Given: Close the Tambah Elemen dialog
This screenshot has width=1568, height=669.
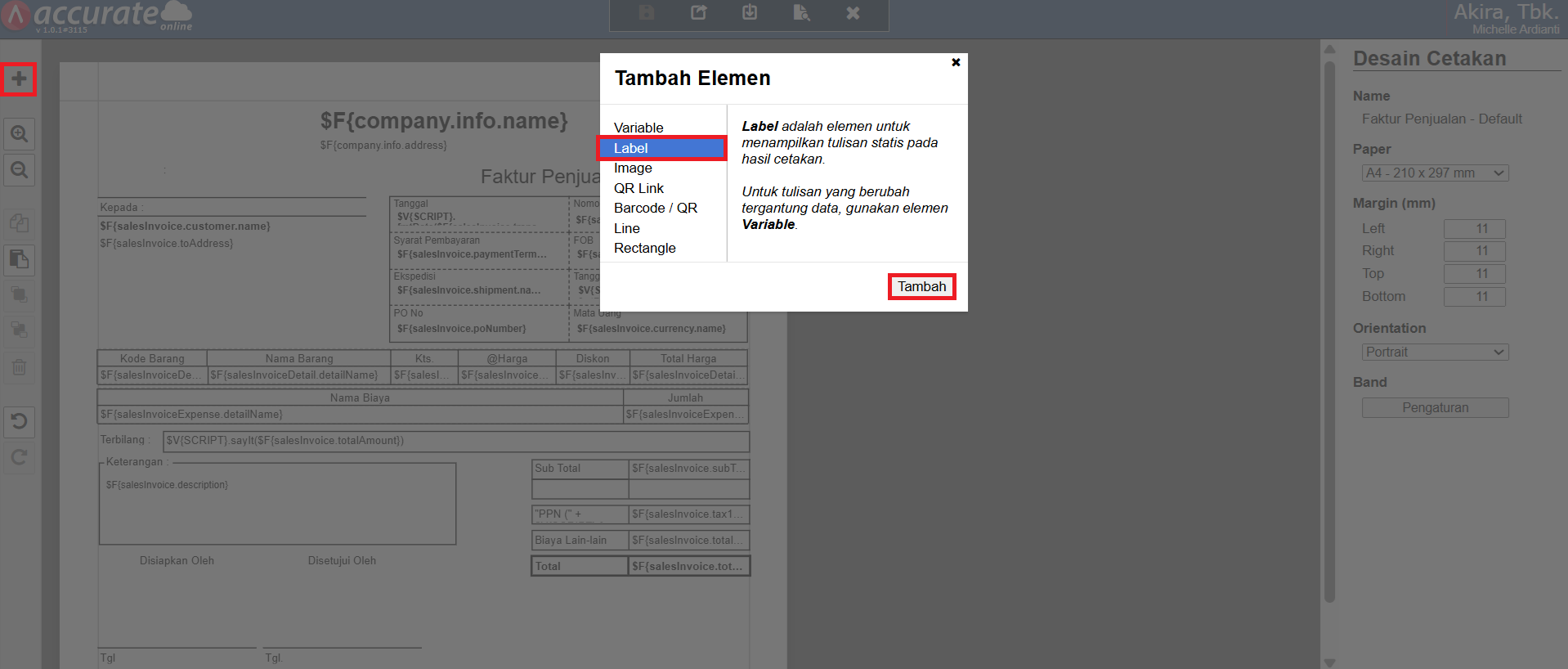Looking at the screenshot, I should pos(956,62).
